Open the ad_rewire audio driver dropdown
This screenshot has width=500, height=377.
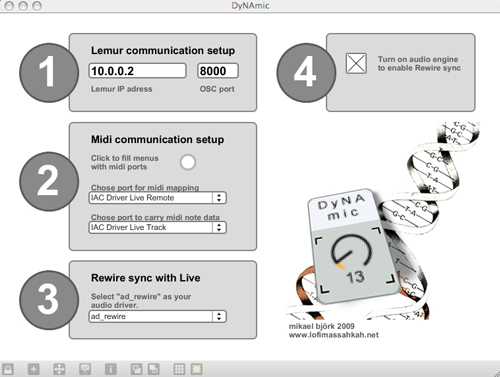pos(158,316)
